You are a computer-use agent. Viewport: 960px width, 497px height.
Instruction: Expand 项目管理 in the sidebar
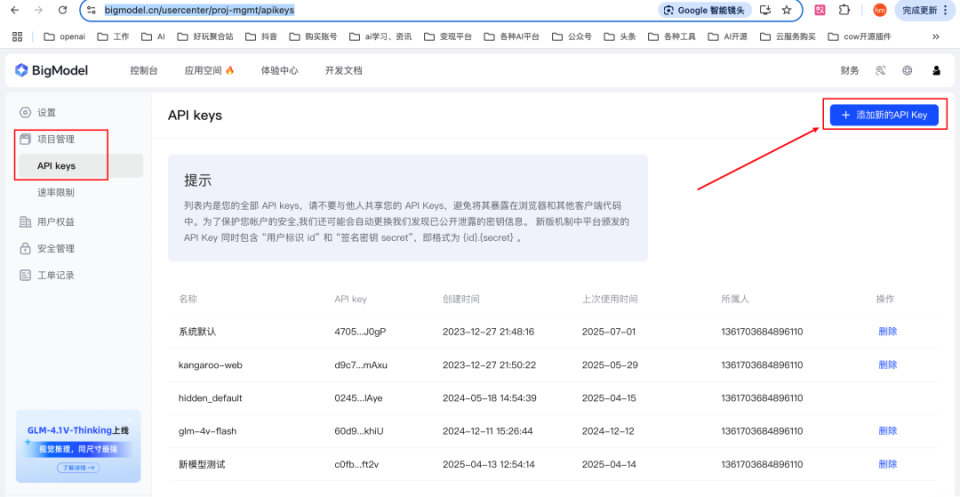[x=47, y=140]
